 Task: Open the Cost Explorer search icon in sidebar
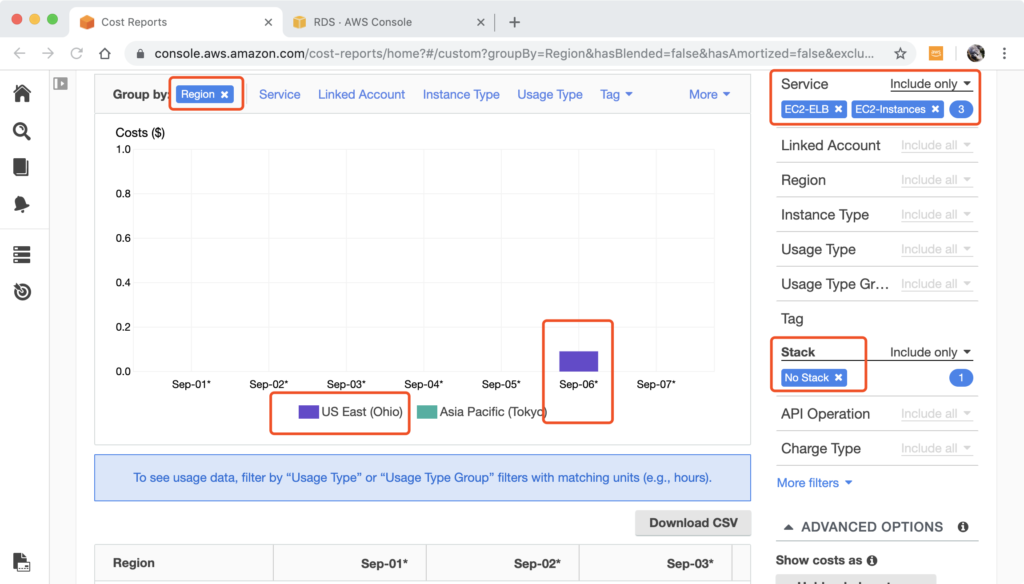coord(22,131)
